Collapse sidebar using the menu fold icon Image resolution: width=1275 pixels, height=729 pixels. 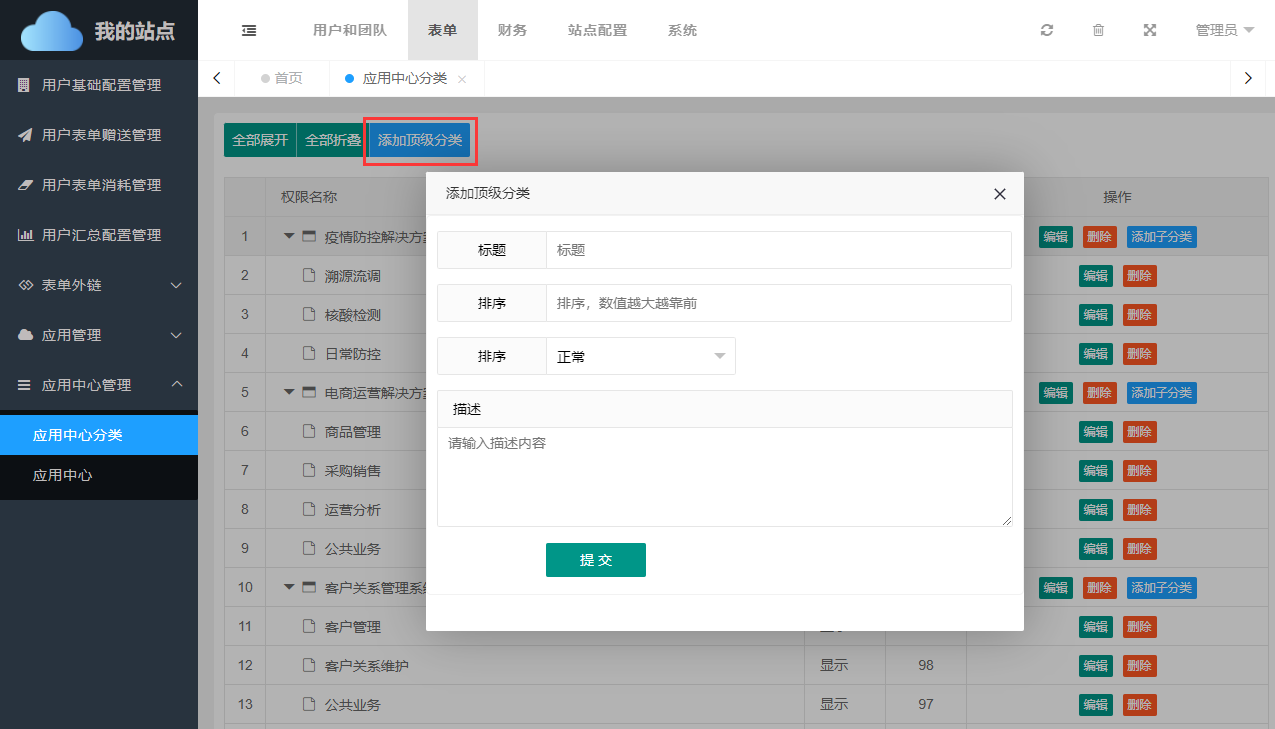[x=249, y=30]
